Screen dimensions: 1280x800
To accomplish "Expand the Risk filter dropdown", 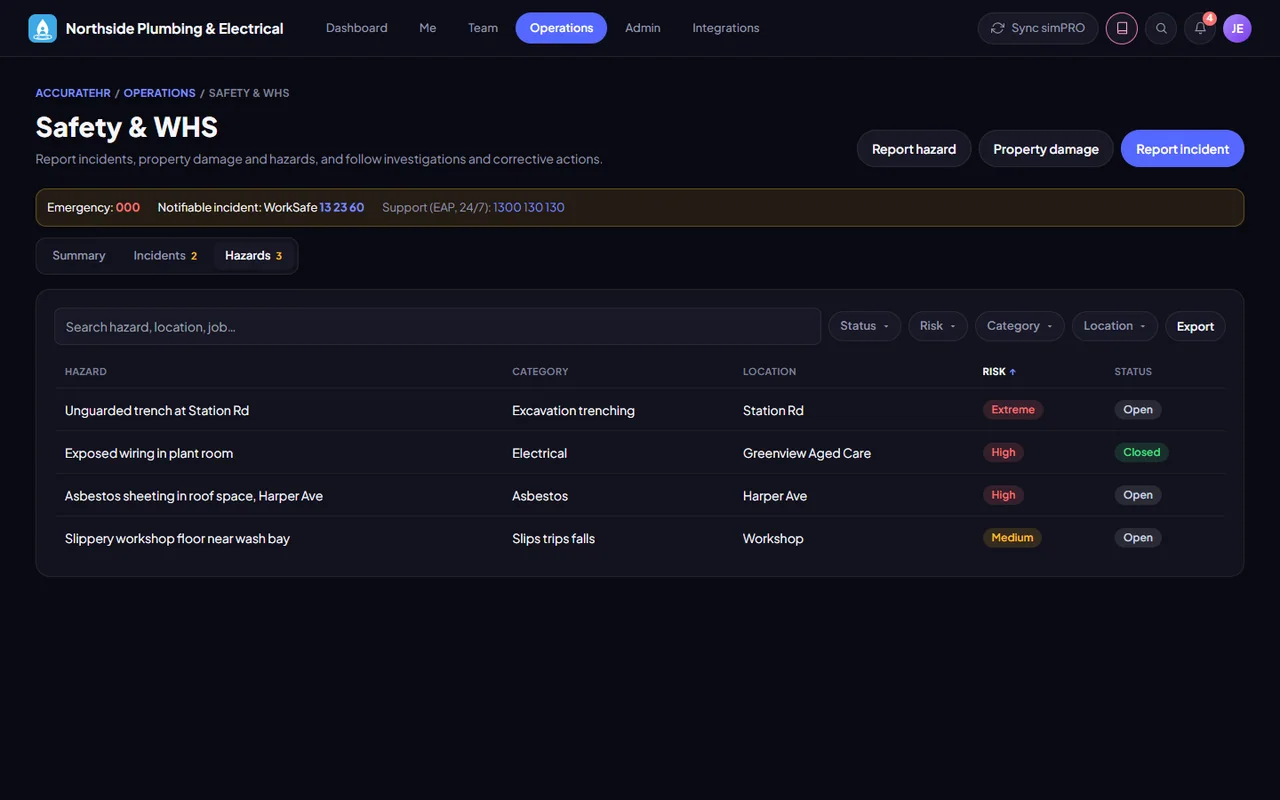I will pyautogui.click(x=937, y=326).
